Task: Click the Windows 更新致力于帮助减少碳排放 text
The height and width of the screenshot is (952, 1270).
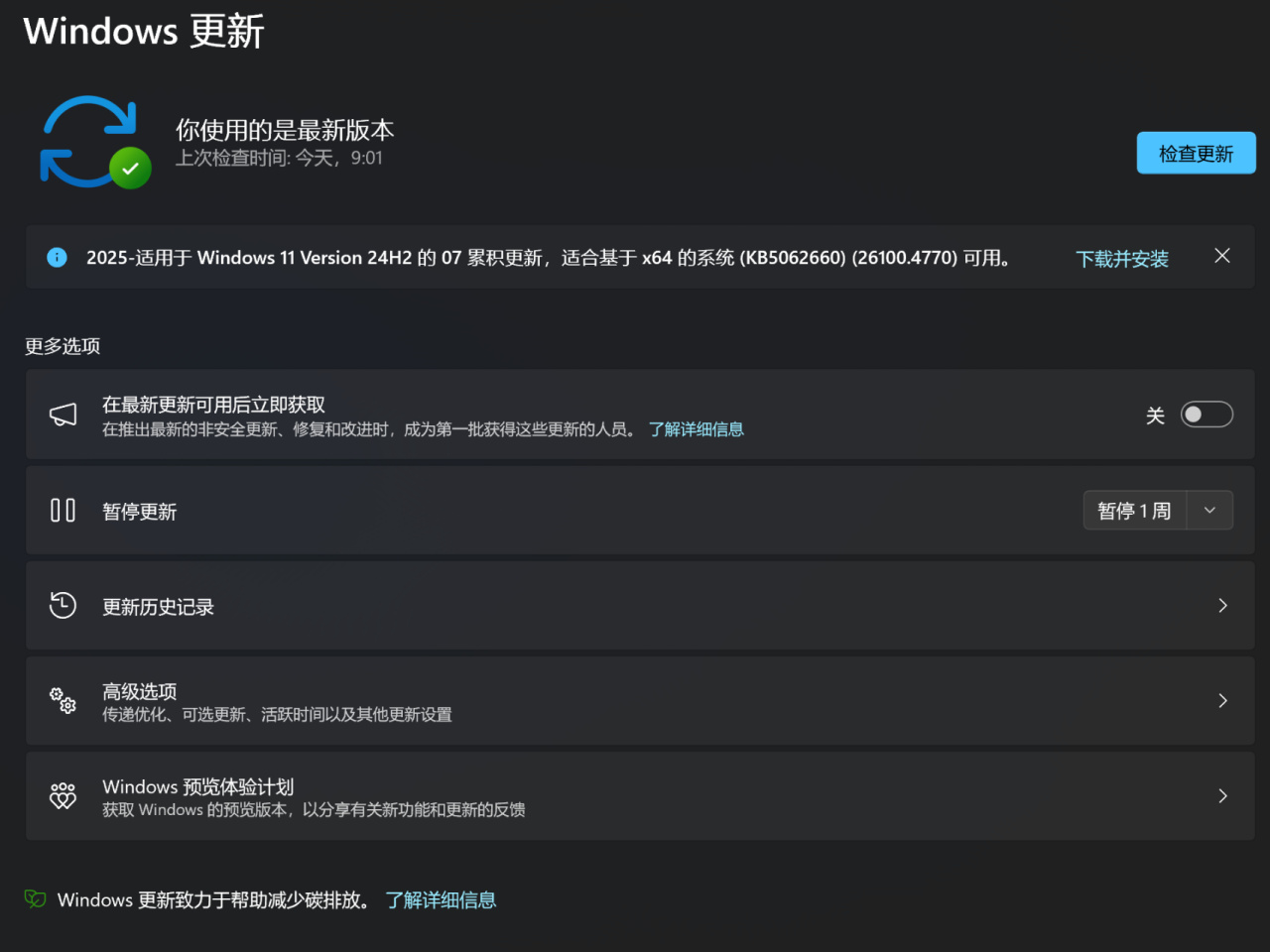Action: pos(215,900)
